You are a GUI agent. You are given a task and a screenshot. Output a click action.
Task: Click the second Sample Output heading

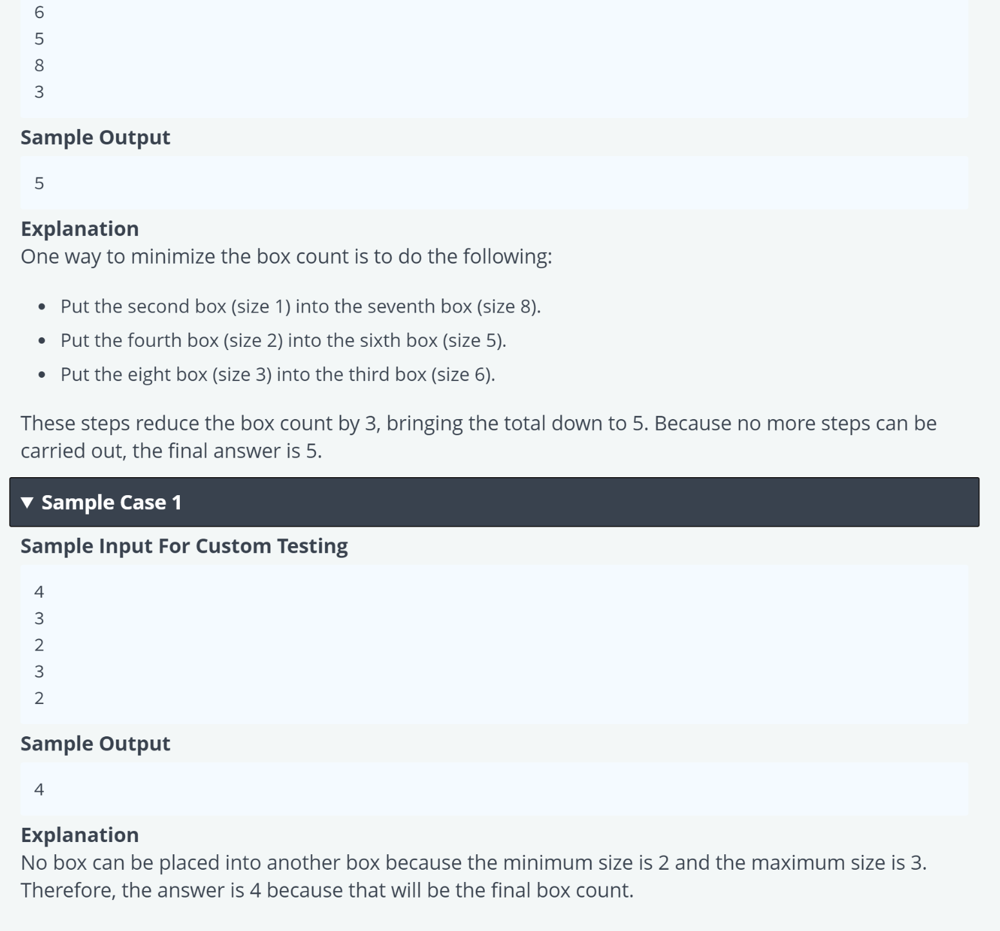(96, 744)
